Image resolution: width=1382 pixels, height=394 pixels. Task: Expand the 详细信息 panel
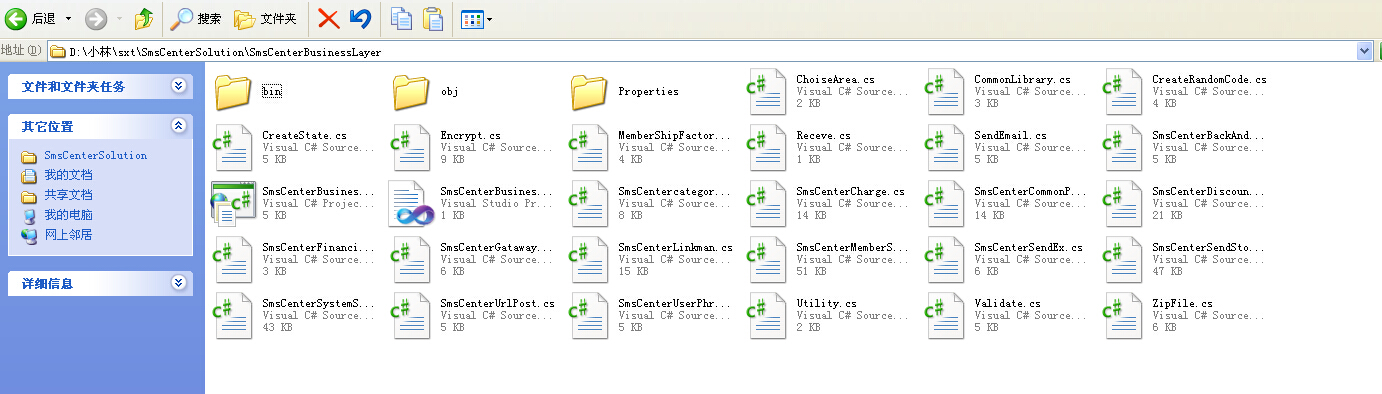(178, 283)
